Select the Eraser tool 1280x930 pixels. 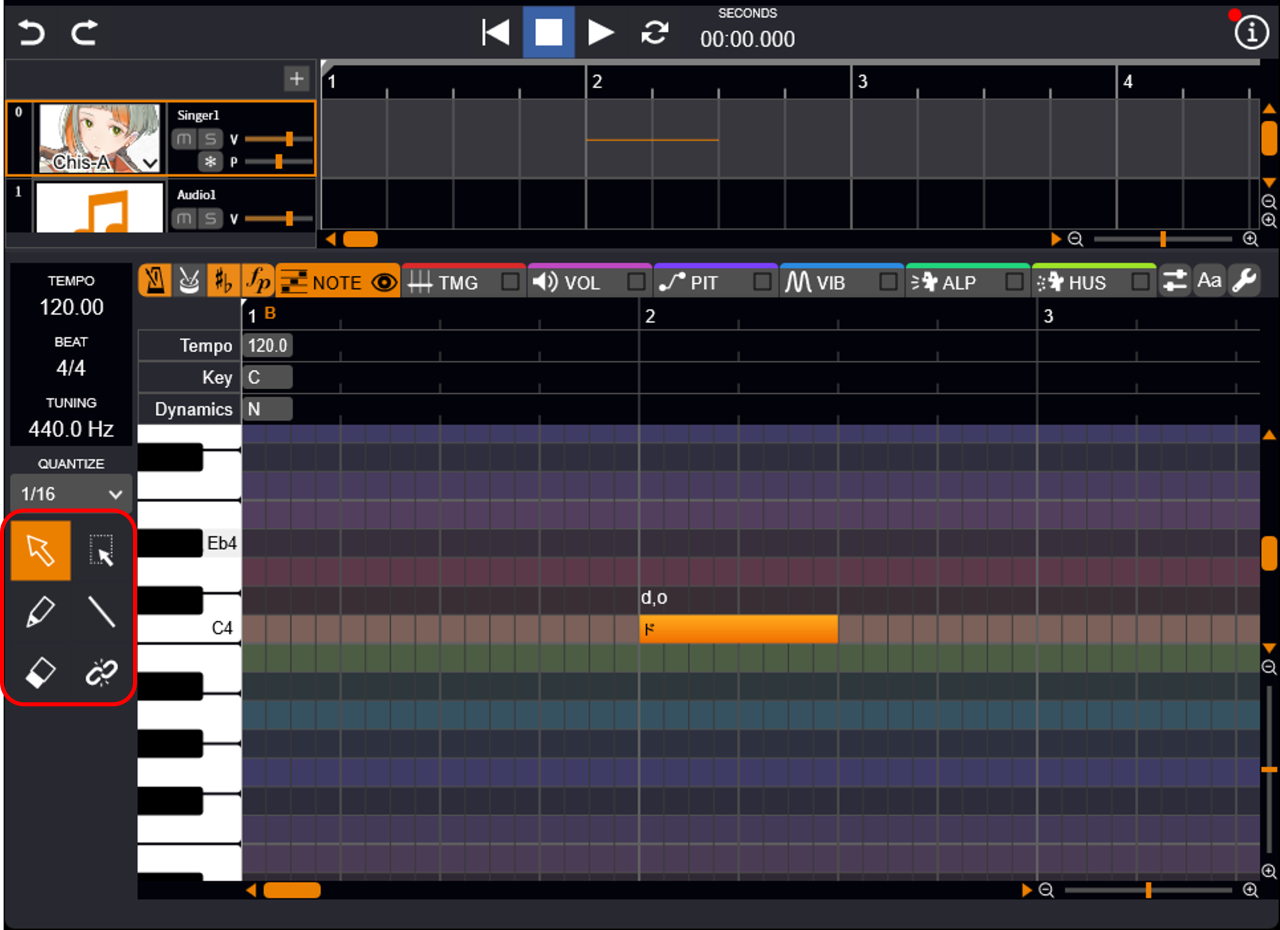40,673
